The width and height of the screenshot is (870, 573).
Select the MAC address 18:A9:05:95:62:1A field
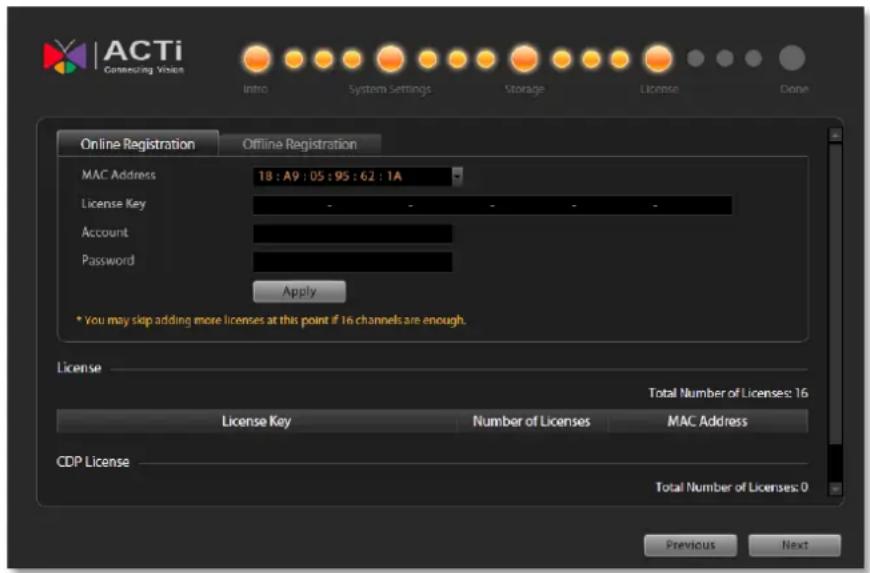(352, 176)
